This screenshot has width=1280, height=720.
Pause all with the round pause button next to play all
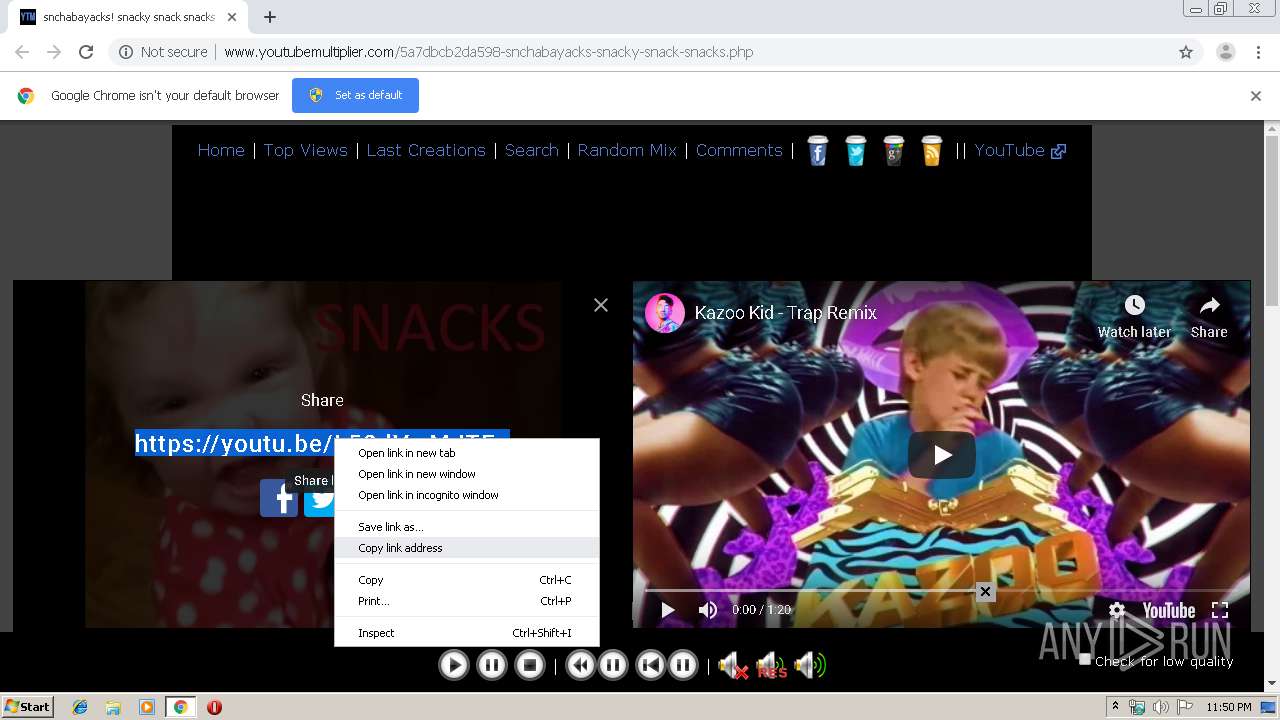tap(492, 665)
